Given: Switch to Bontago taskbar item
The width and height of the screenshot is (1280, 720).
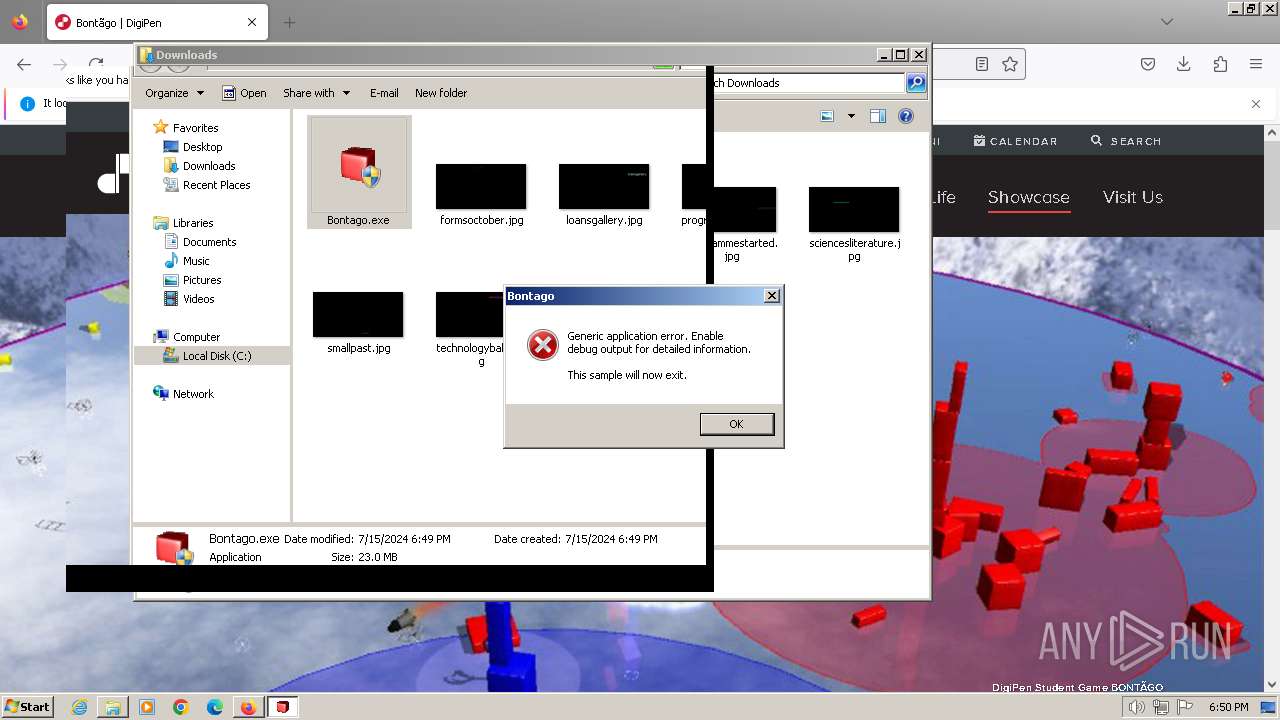Looking at the screenshot, I should pos(283,707).
